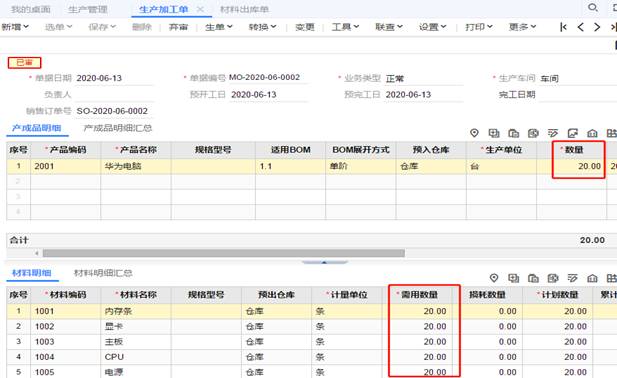617x378 pixels.
Task: Click the 变更 button
Action: [305, 27]
